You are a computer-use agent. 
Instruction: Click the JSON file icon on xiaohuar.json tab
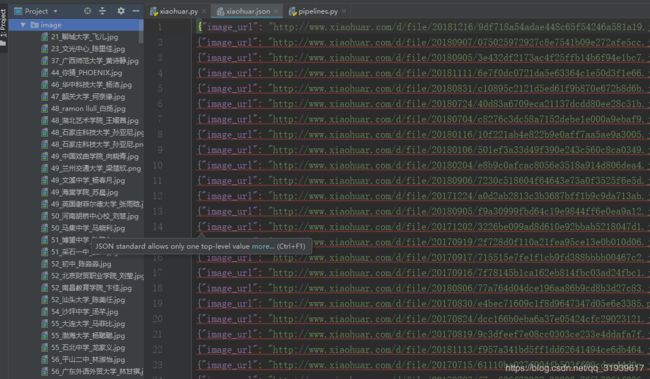point(220,12)
